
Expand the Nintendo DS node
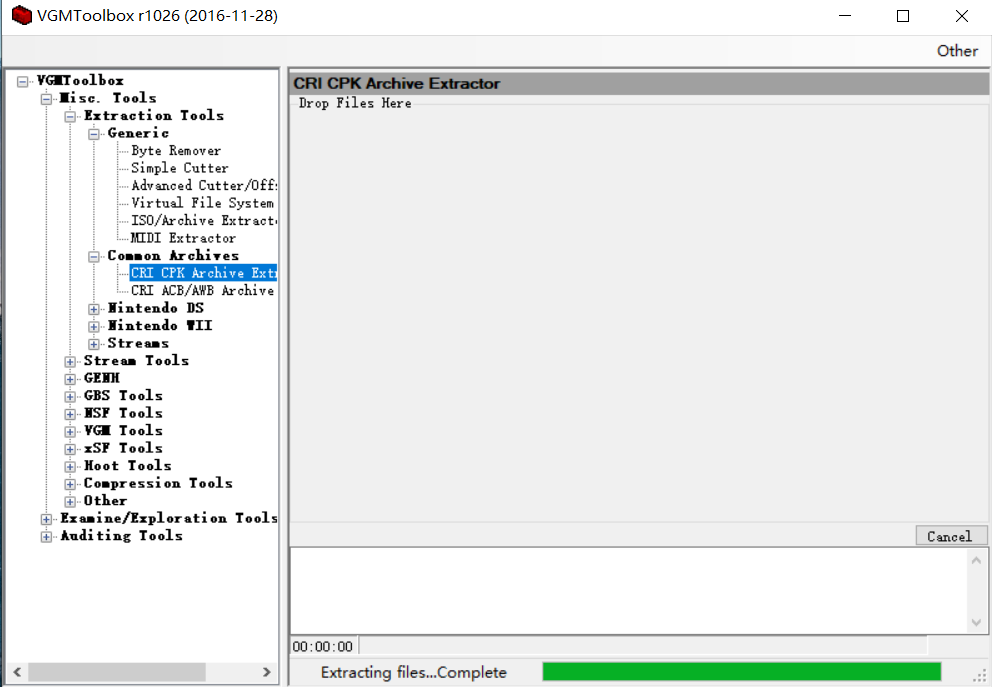coord(94,309)
